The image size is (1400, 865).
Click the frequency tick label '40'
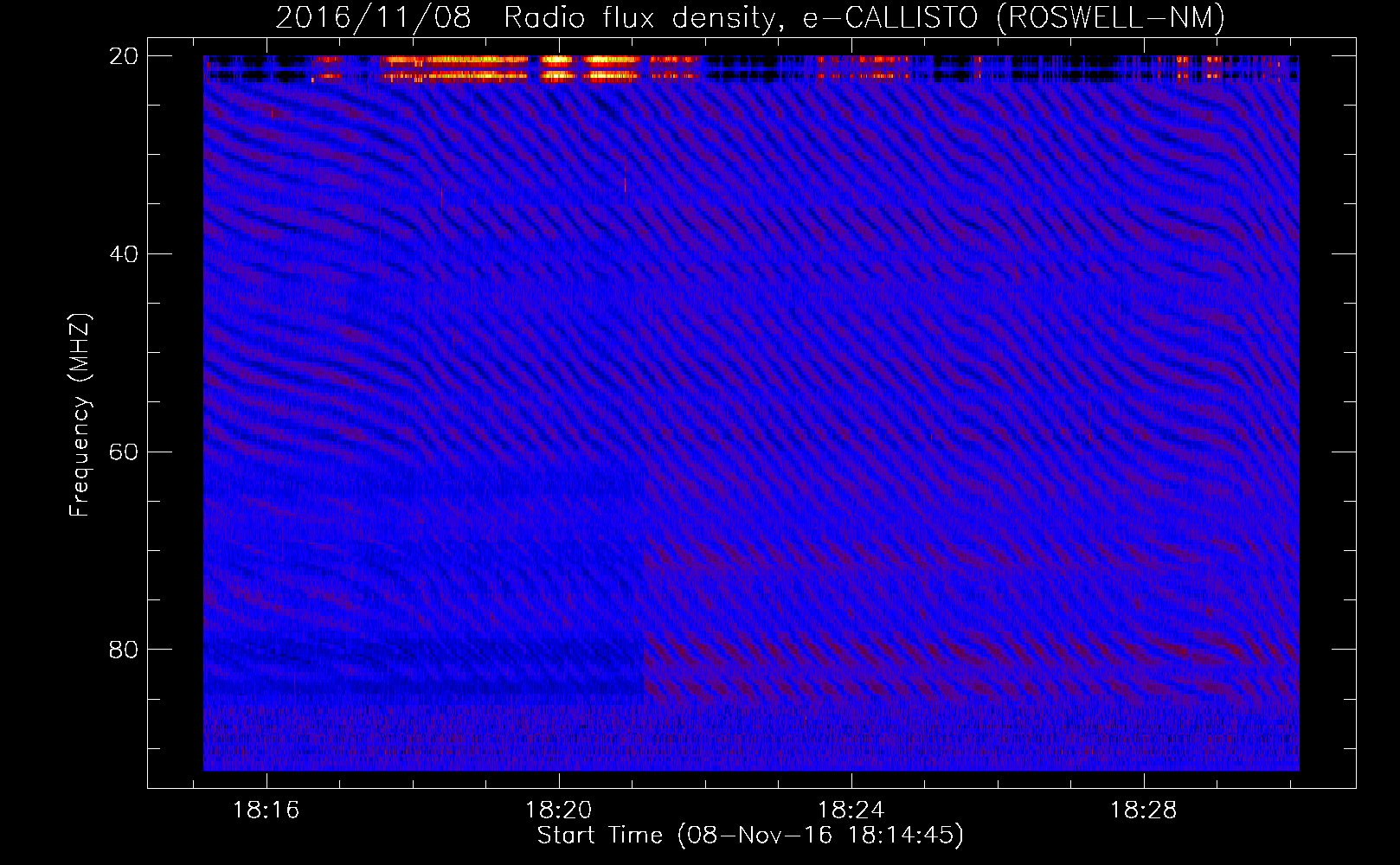point(125,254)
